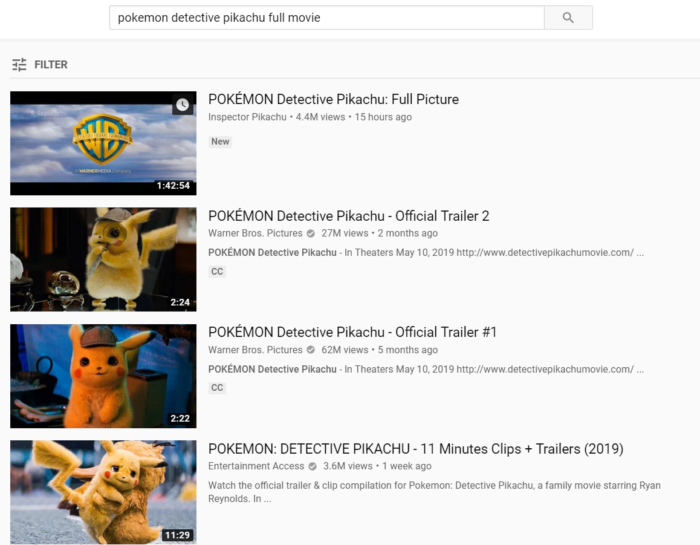The height and width of the screenshot is (545, 700).
Task: Click the magnifying glass search button
Action: [x=568, y=18]
